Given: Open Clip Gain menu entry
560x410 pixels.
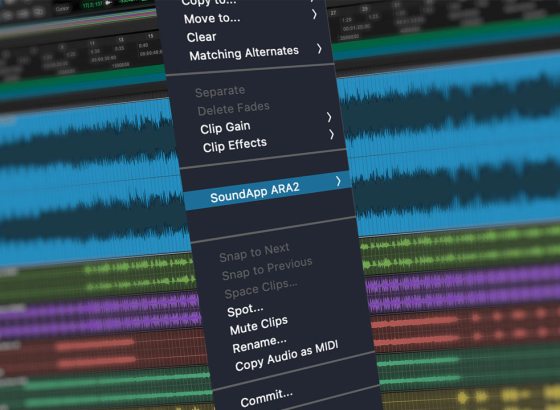Looking at the screenshot, I should pyautogui.click(x=225, y=128).
